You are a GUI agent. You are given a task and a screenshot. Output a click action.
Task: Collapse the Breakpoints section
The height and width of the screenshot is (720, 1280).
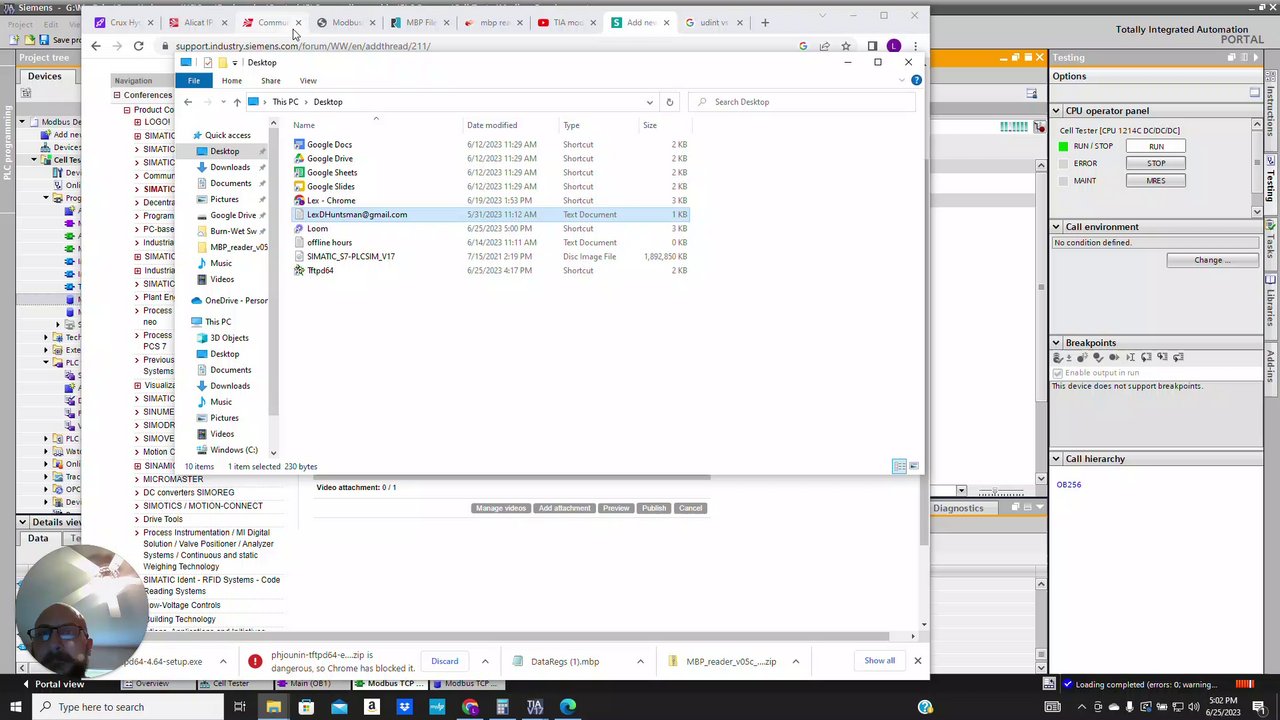tap(1056, 343)
